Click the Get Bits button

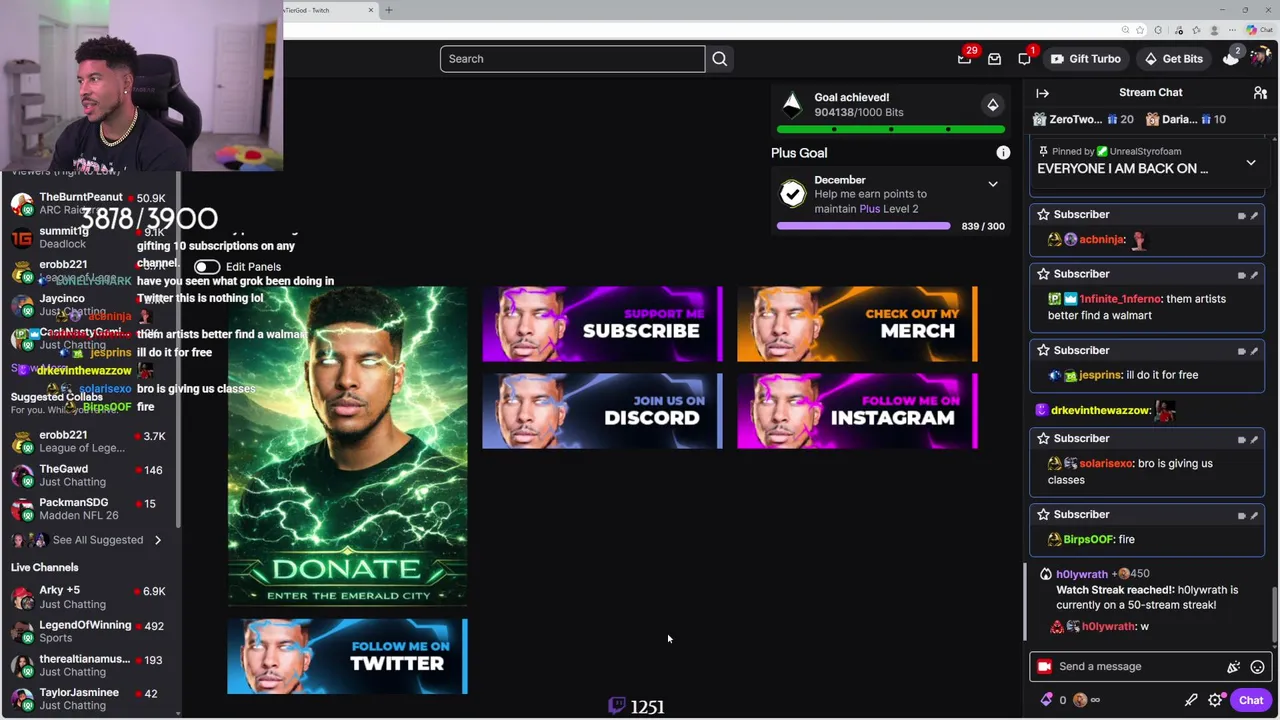pos(1174,59)
